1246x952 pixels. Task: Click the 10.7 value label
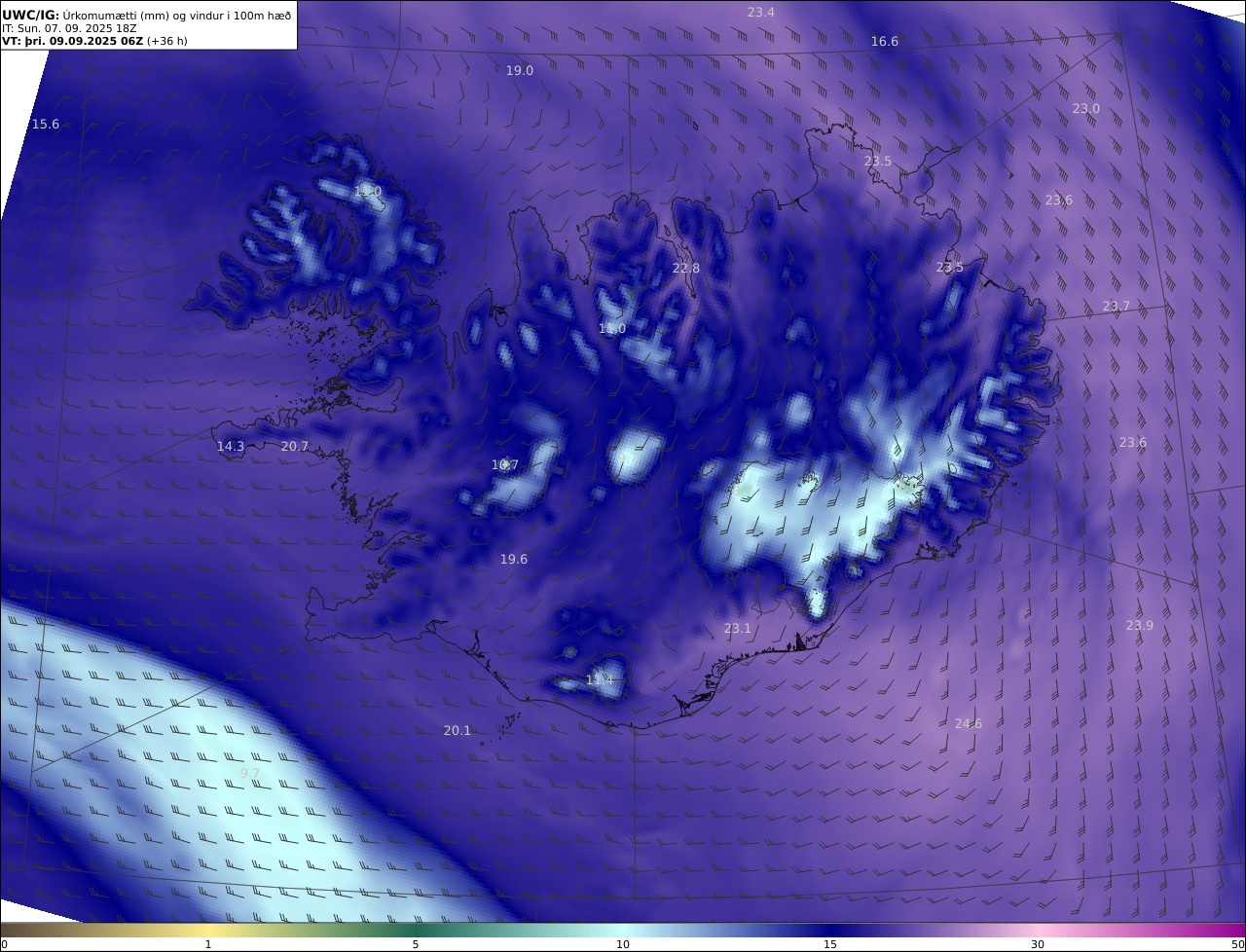click(505, 464)
